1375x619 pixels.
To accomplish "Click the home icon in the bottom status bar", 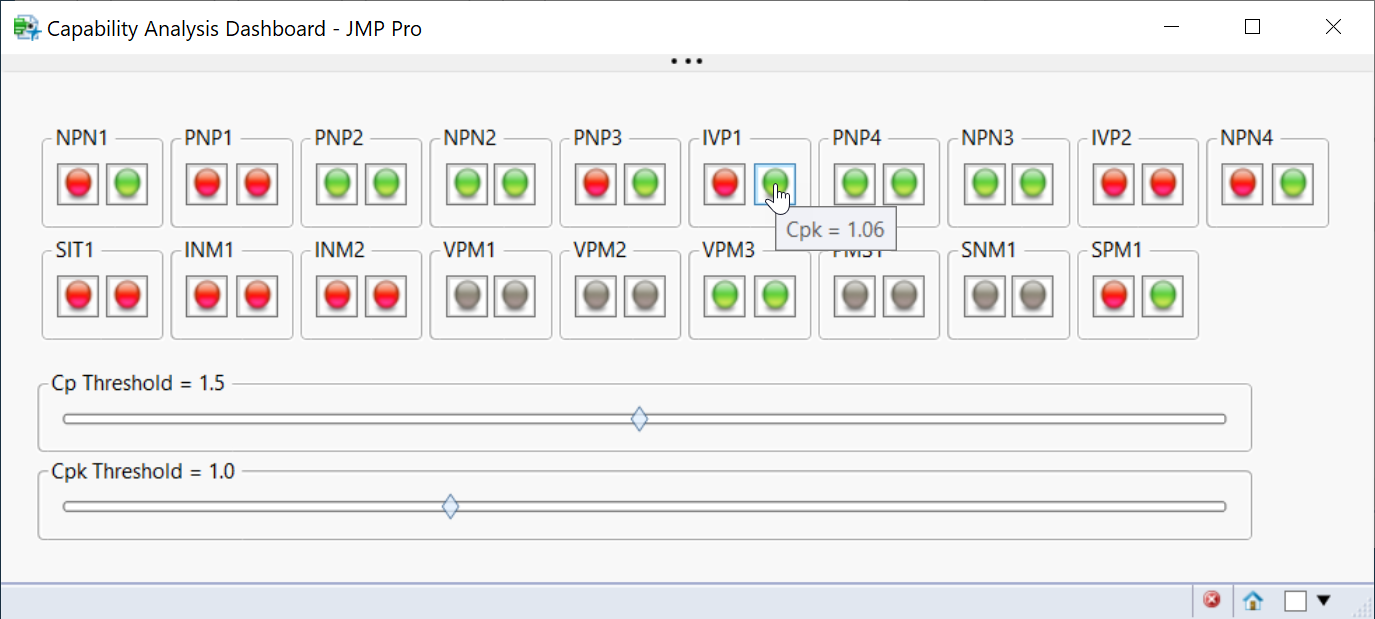I will click(1253, 599).
